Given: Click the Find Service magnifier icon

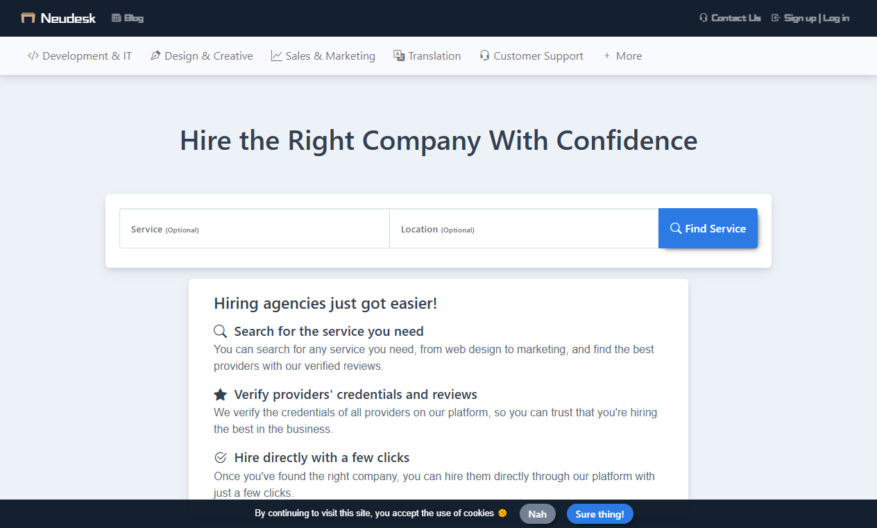Looking at the screenshot, I should click(x=676, y=228).
